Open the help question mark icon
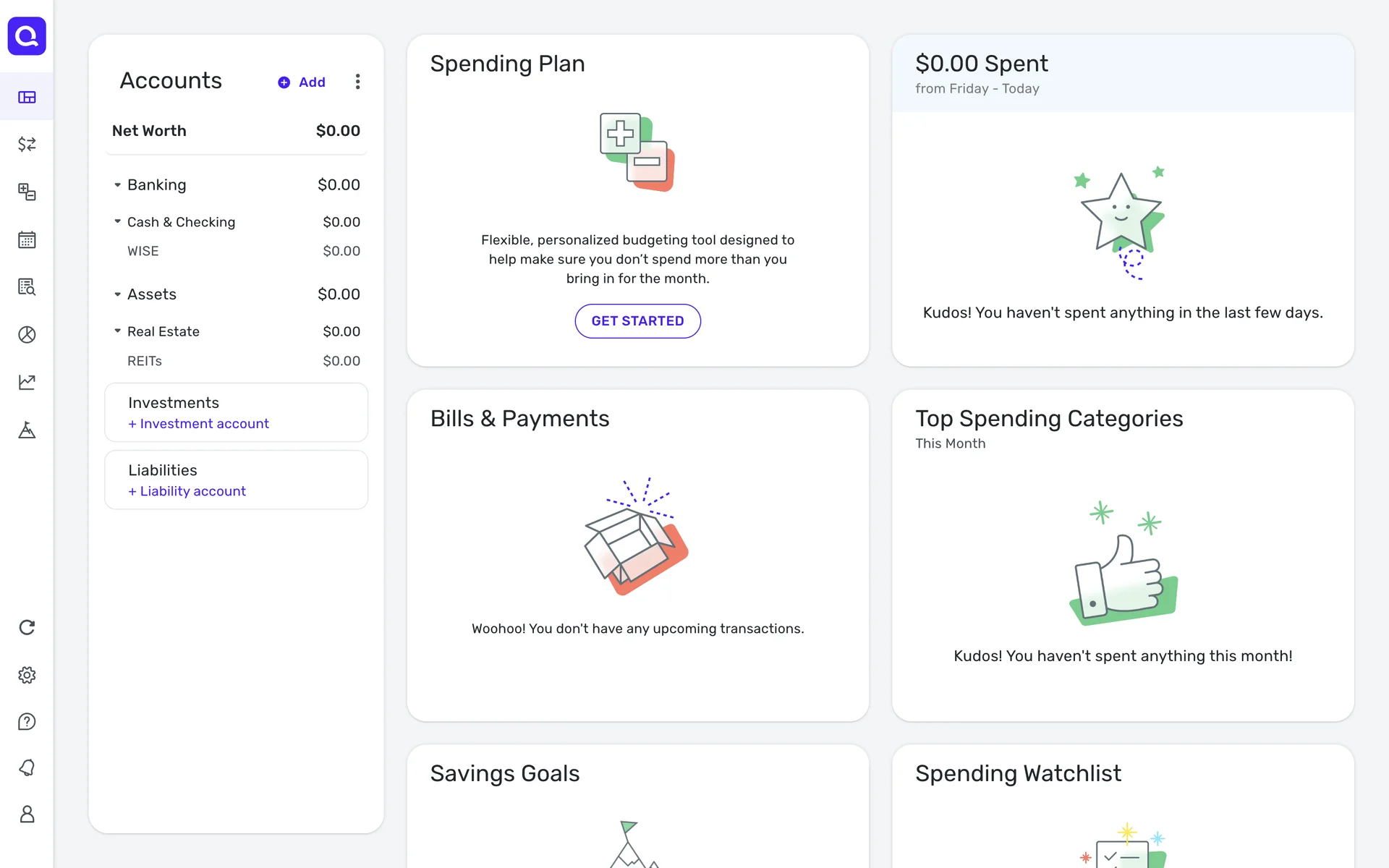Viewport: 1389px width, 868px height. (x=27, y=722)
